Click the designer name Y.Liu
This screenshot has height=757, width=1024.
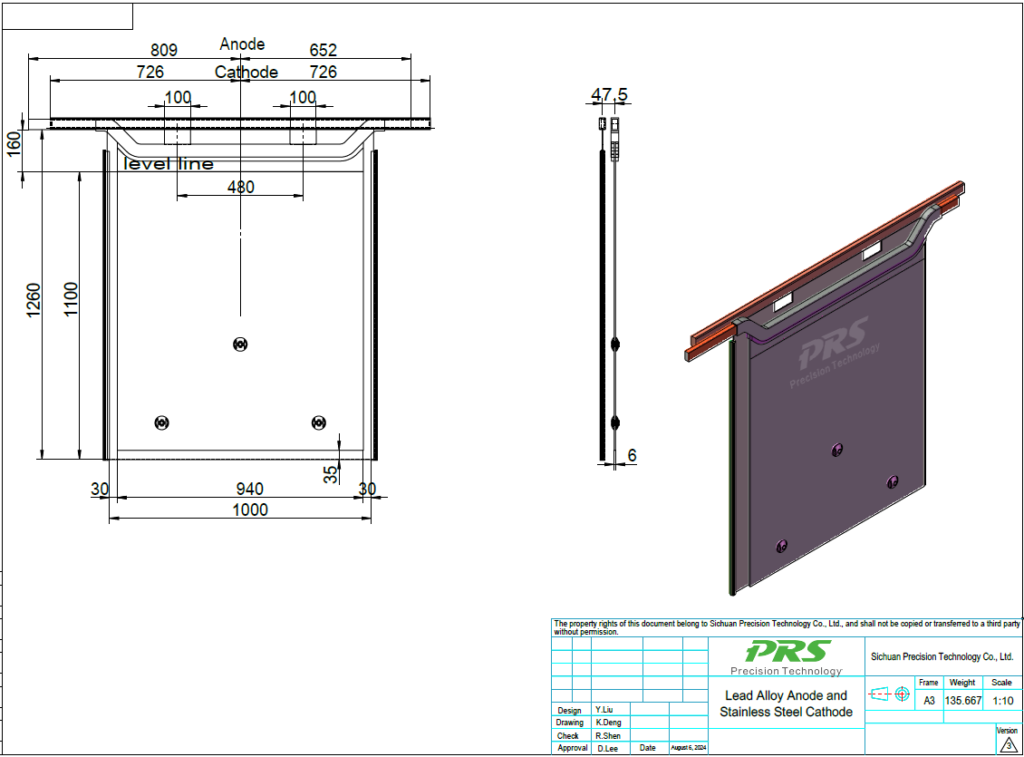(605, 709)
